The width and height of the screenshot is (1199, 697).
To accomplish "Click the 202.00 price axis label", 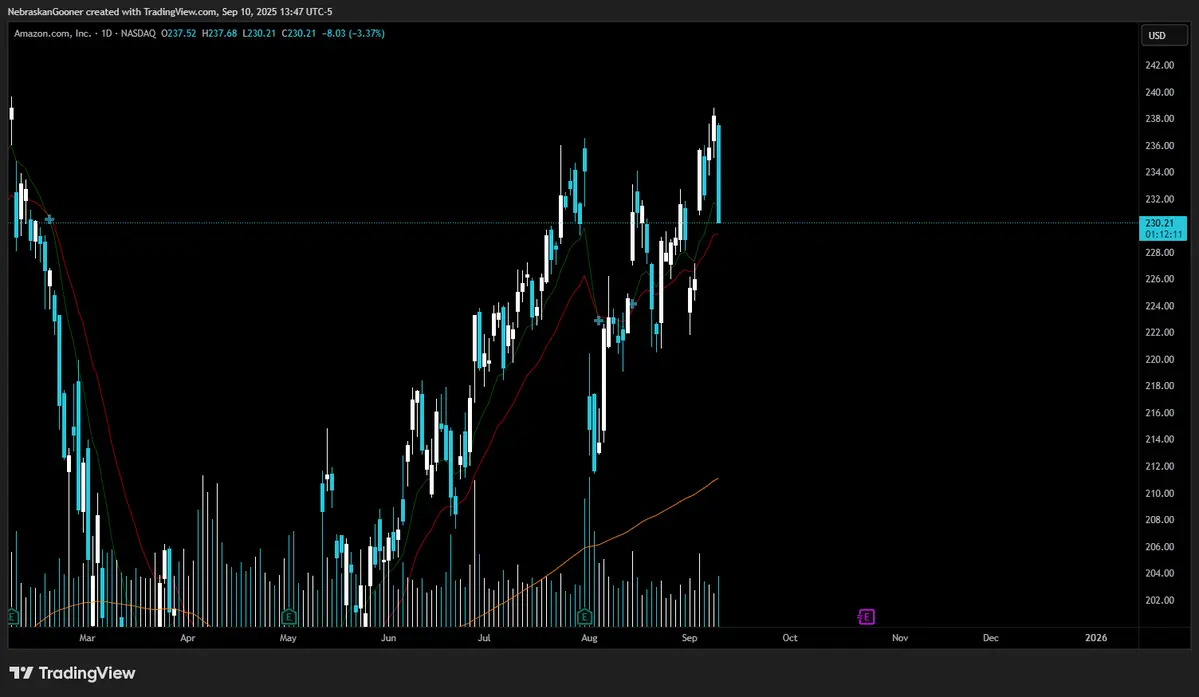I will [1159, 600].
